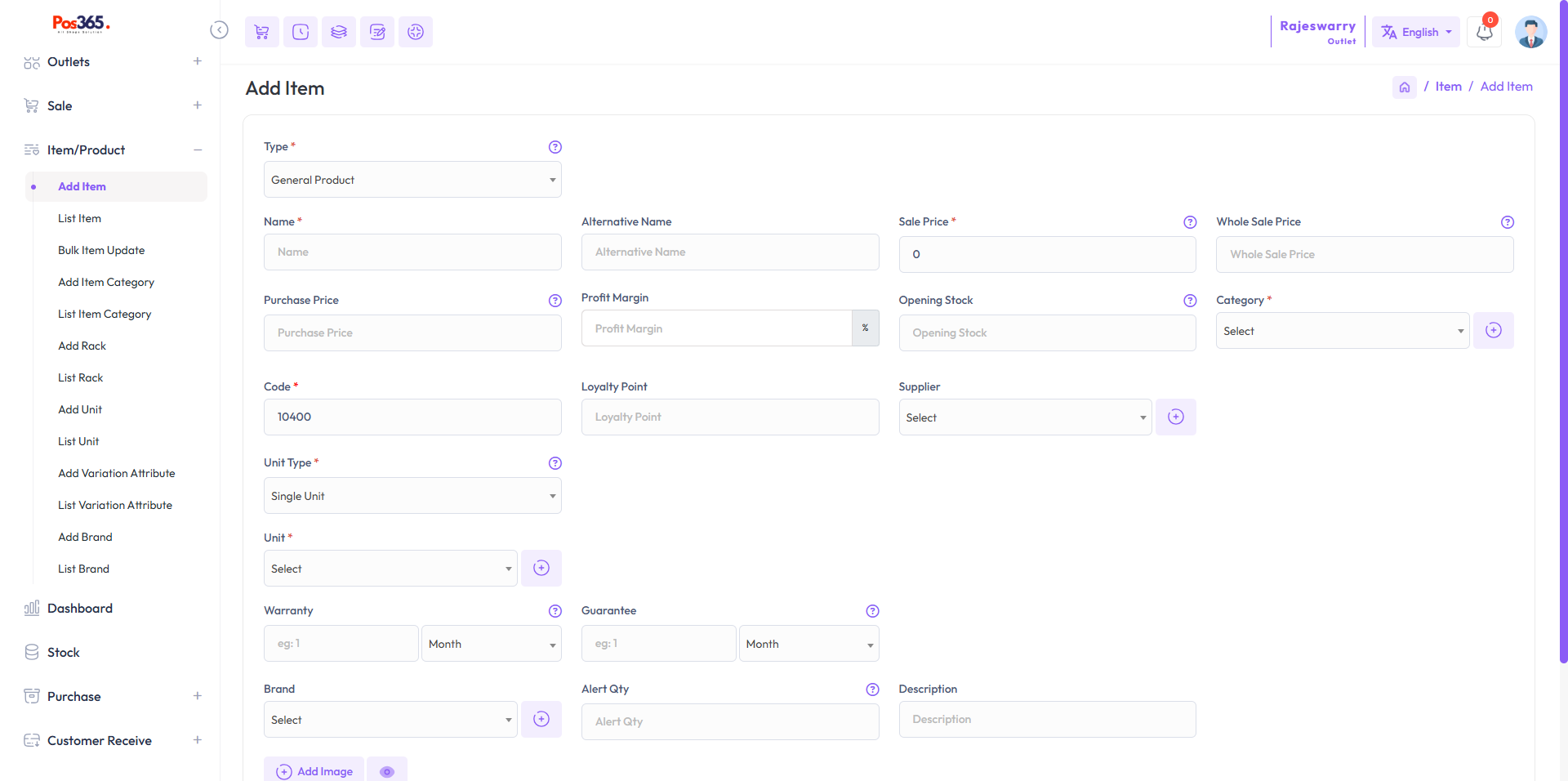Open the notifications bell
Viewport: 1568px width, 781px height.
(1484, 33)
